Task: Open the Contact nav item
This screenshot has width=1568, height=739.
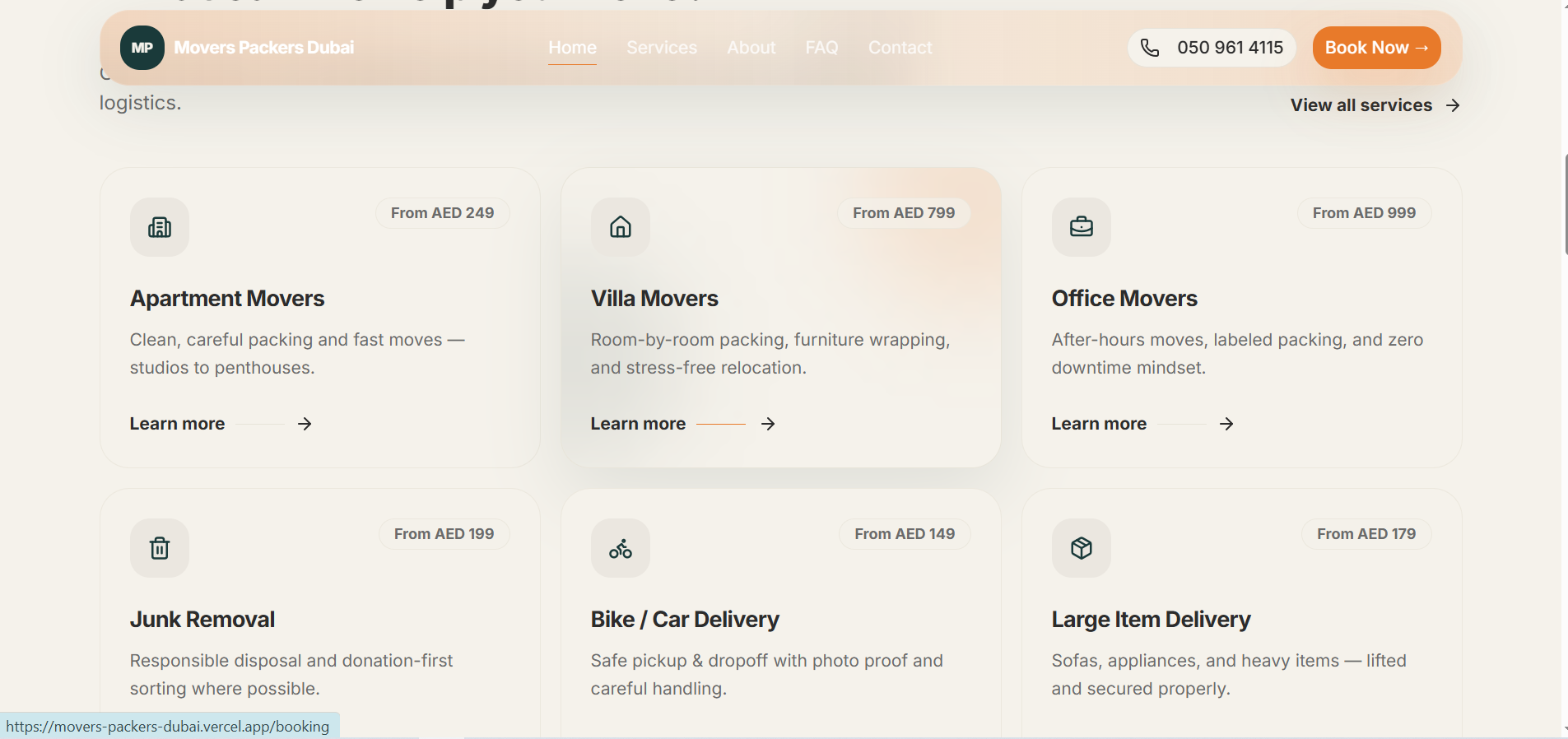Action: (x=900, y=48)
